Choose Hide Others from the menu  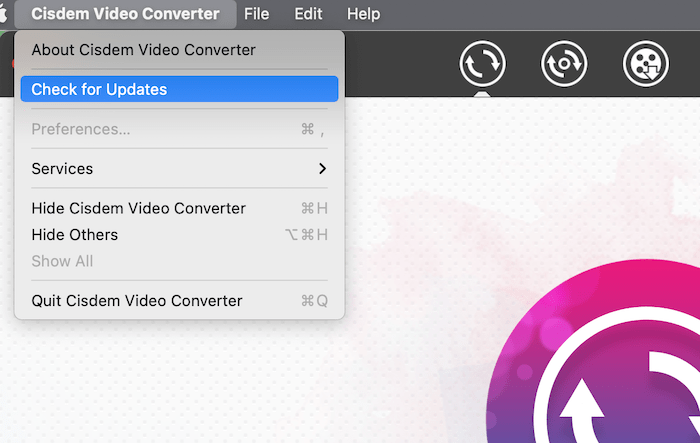(x=75, y=235)
